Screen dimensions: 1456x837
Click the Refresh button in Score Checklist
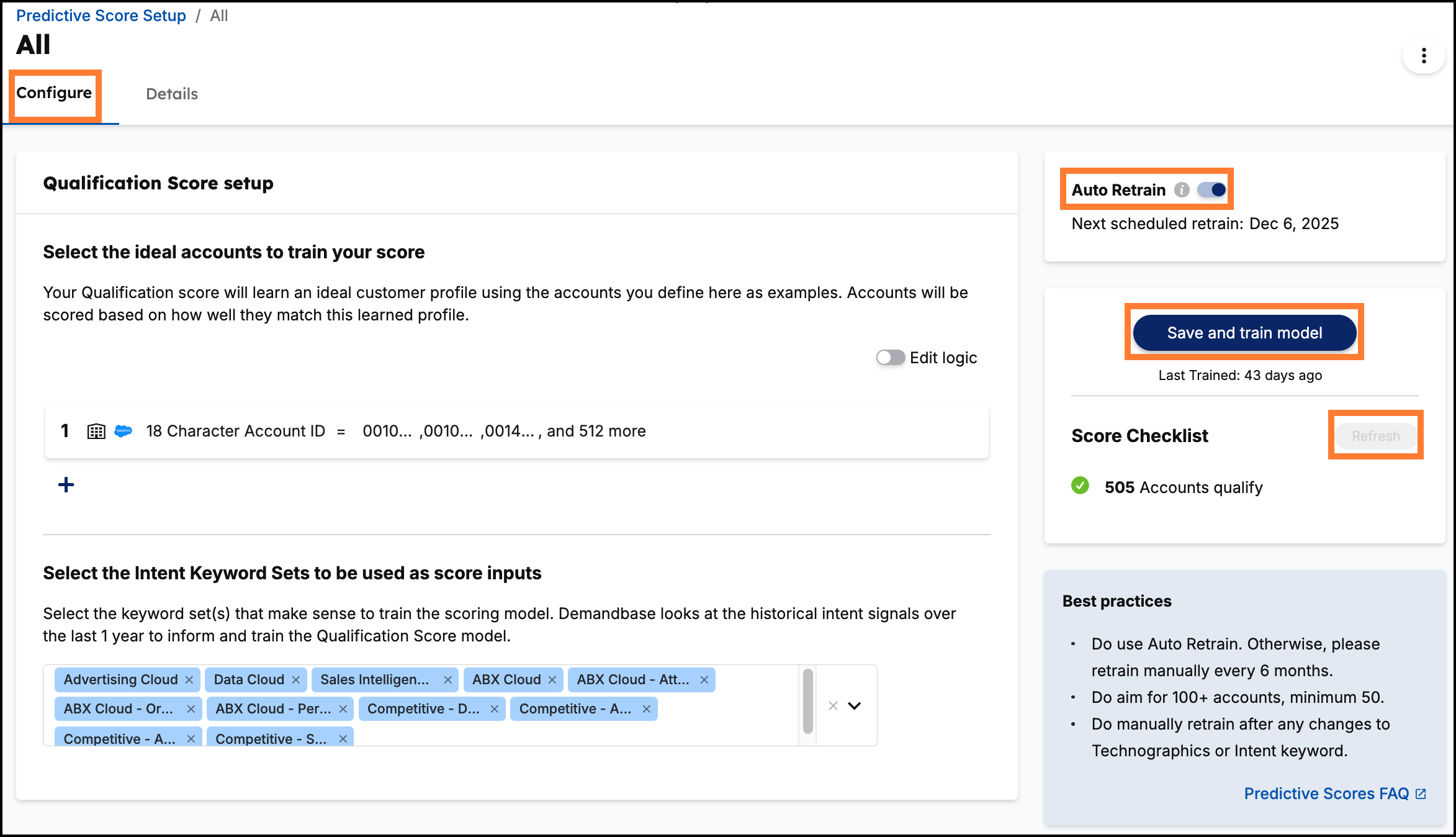tap(1376, 436)
